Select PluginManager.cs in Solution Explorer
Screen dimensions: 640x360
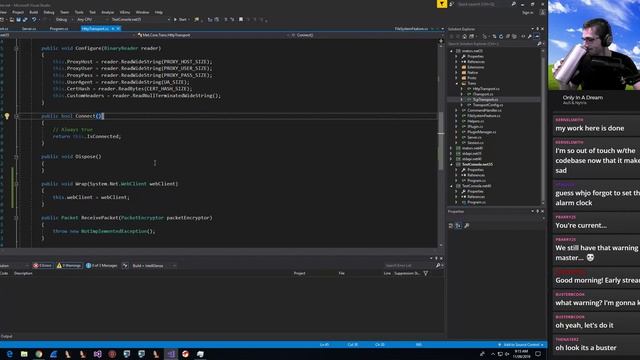482,132
